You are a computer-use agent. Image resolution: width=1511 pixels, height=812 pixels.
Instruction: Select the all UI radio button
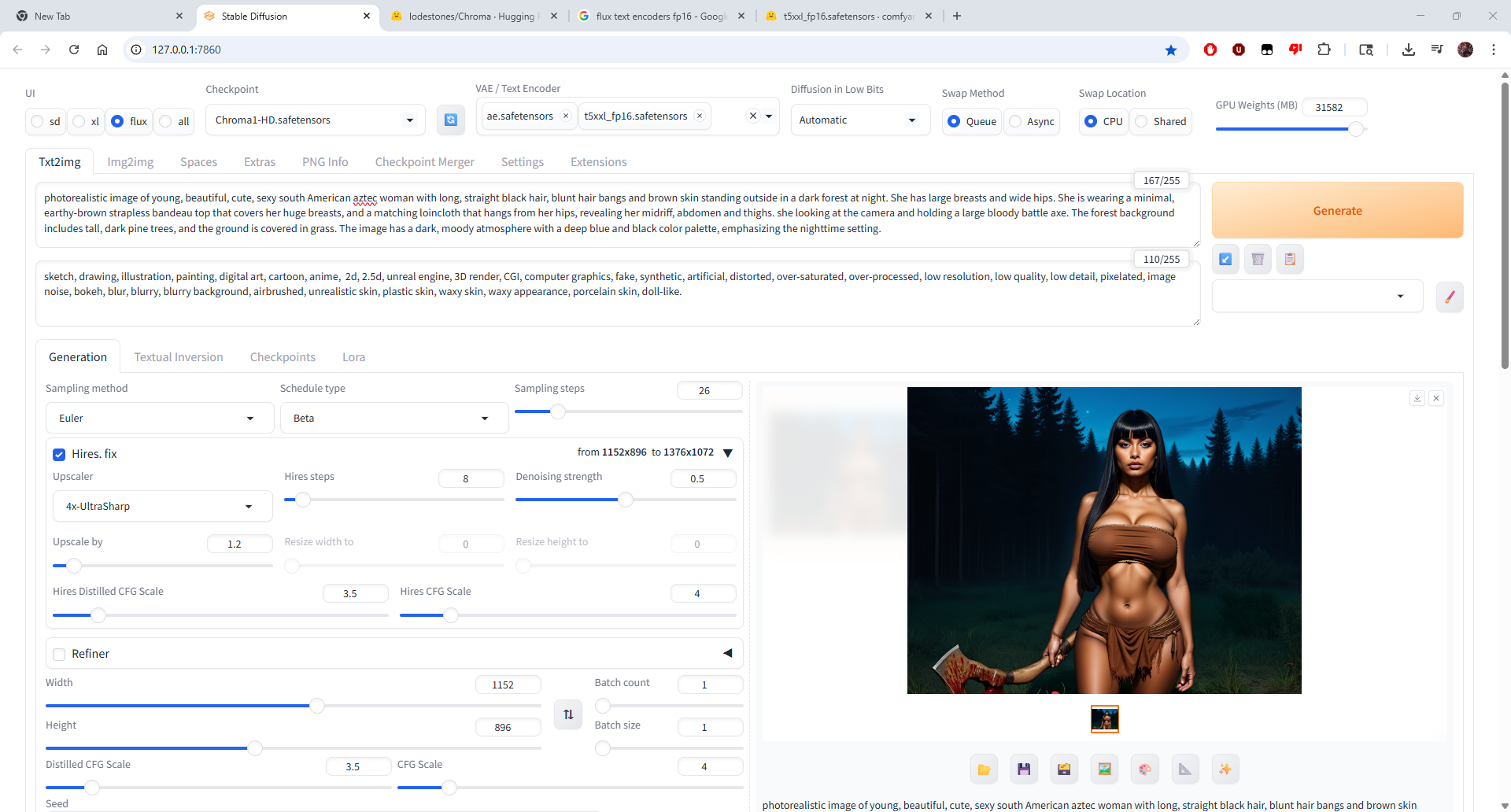[x=165, y=121]
